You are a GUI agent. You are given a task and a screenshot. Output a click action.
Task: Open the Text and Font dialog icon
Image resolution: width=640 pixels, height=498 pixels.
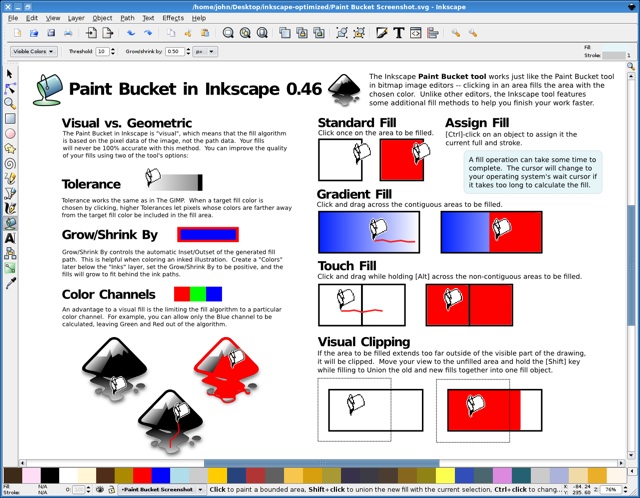click(399, 33)
